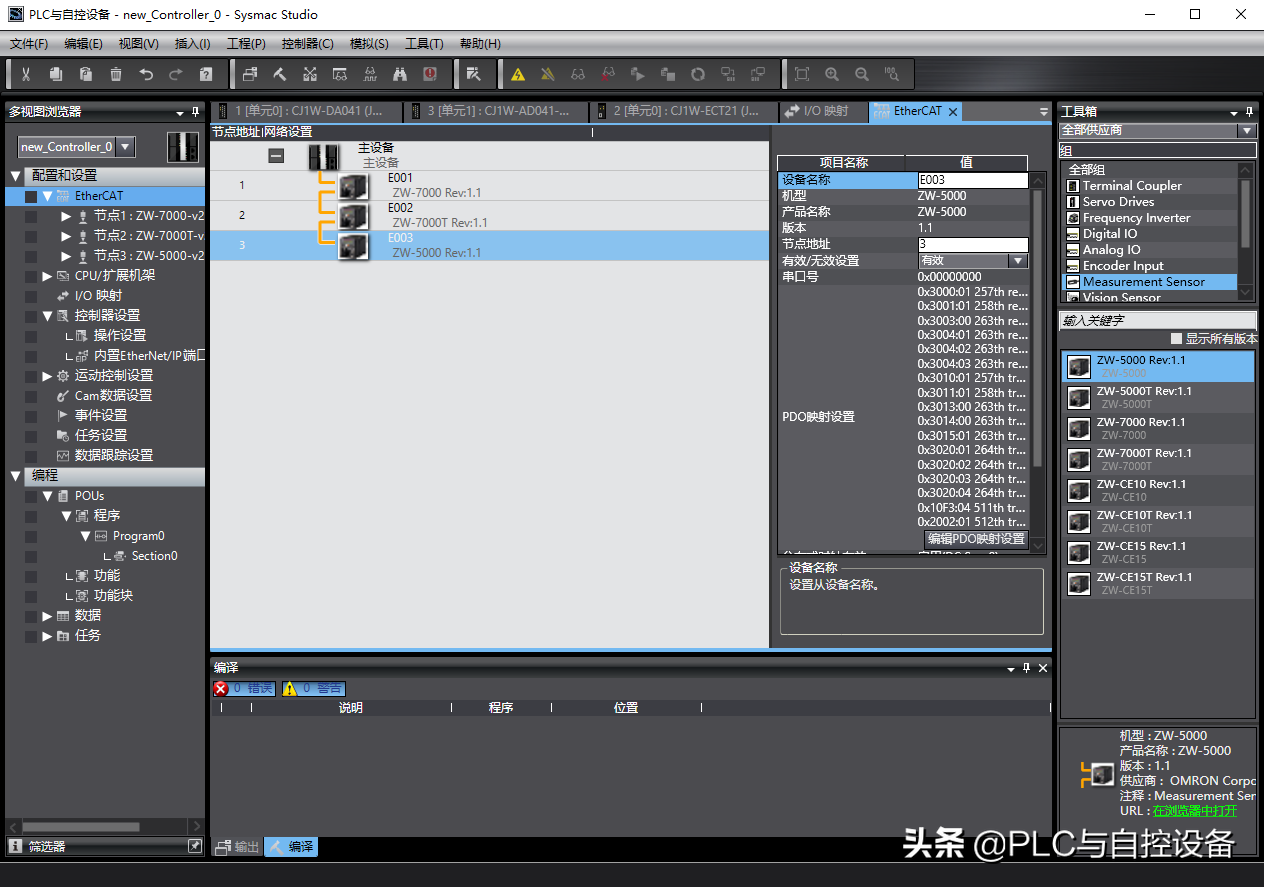1264x887 pixels.
Task: Click the Build hammer toolbar icon
Action: coord(280,74)
